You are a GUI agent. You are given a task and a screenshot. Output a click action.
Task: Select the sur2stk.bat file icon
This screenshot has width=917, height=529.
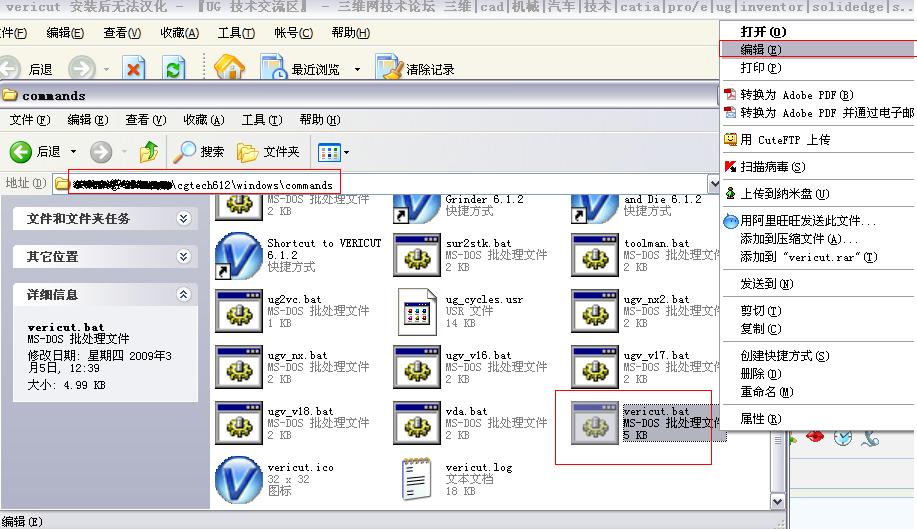point(417,255)
